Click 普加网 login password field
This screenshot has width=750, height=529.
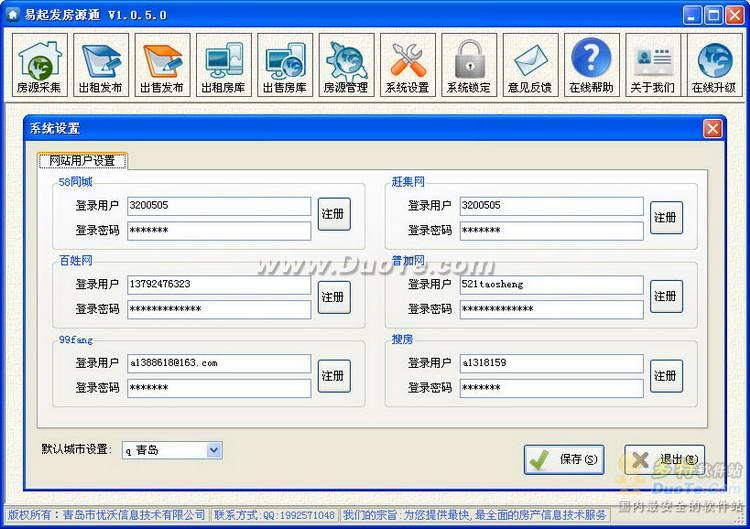[551, 309]
